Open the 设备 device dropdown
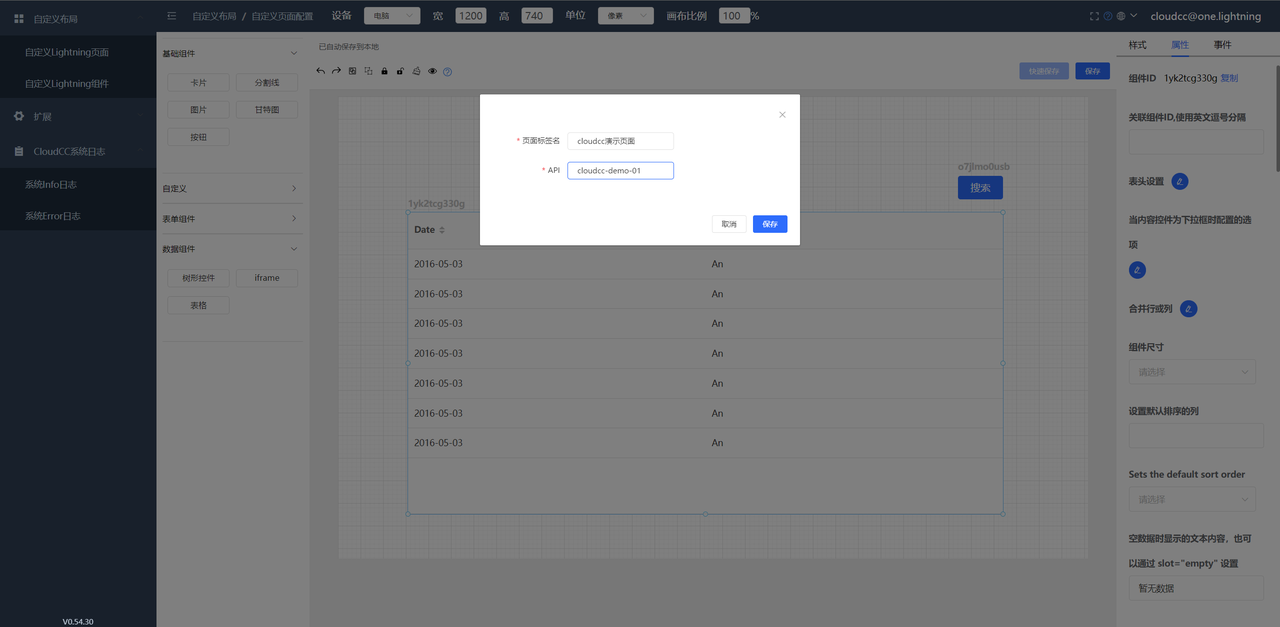Image resolution: width=1280 pixels, height=627 pixels. [392, 16]
